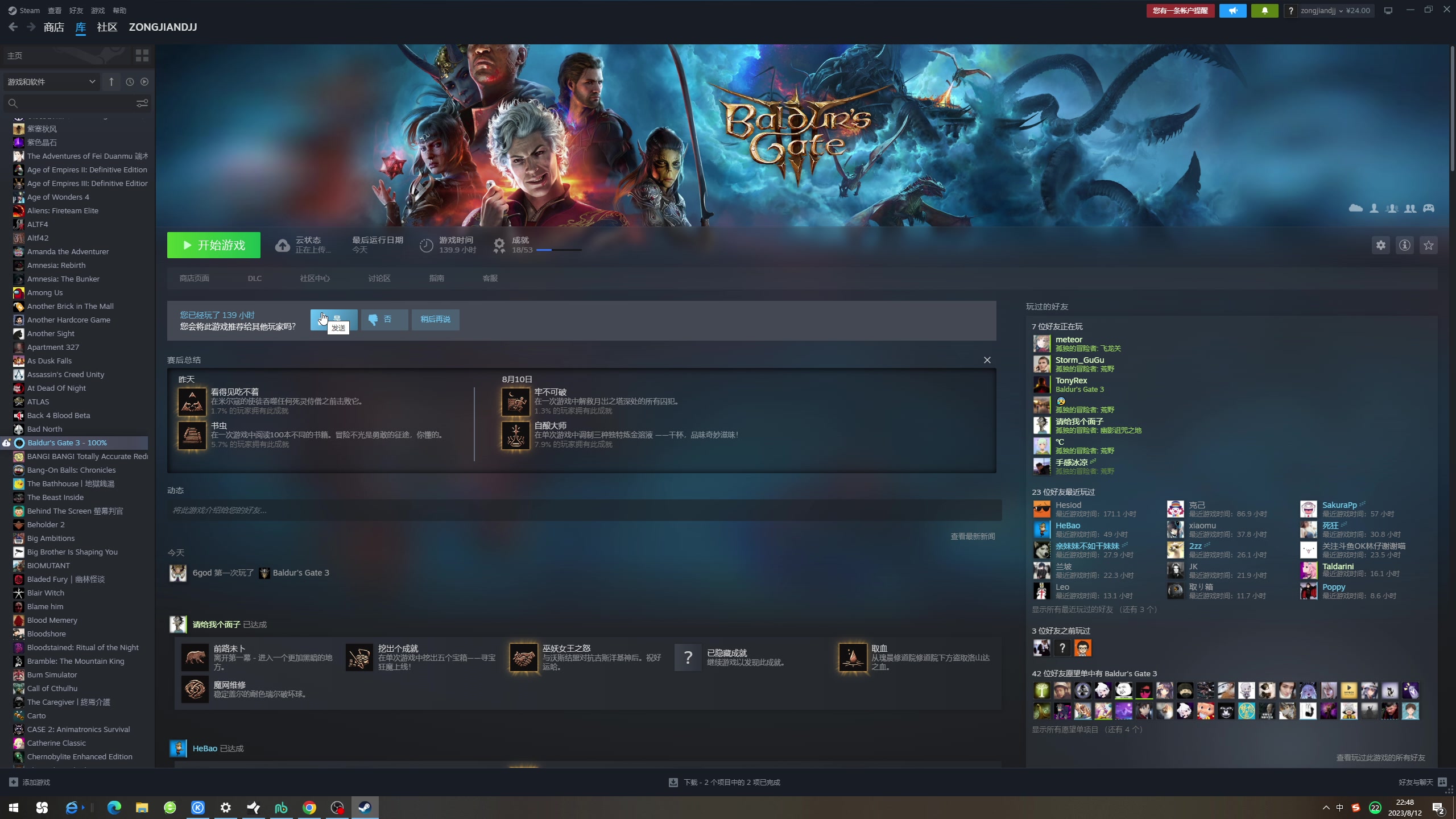The width and height of the screenshot is (1456, 819).
Task: Filter library by recent activity clock icon
Action: [130, 82]
